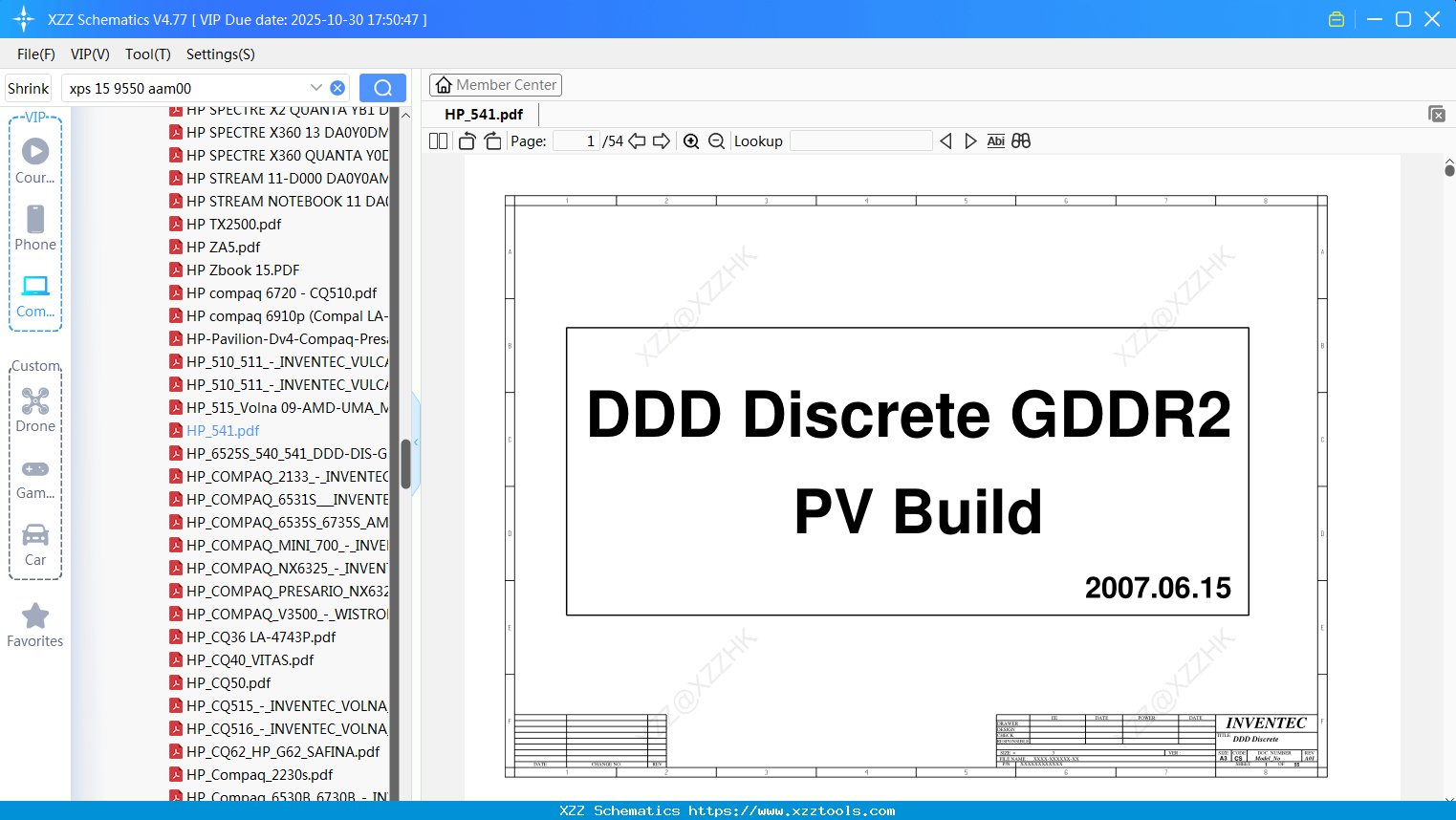
Task: Find previous lookup match
Action: coord(945,141)
